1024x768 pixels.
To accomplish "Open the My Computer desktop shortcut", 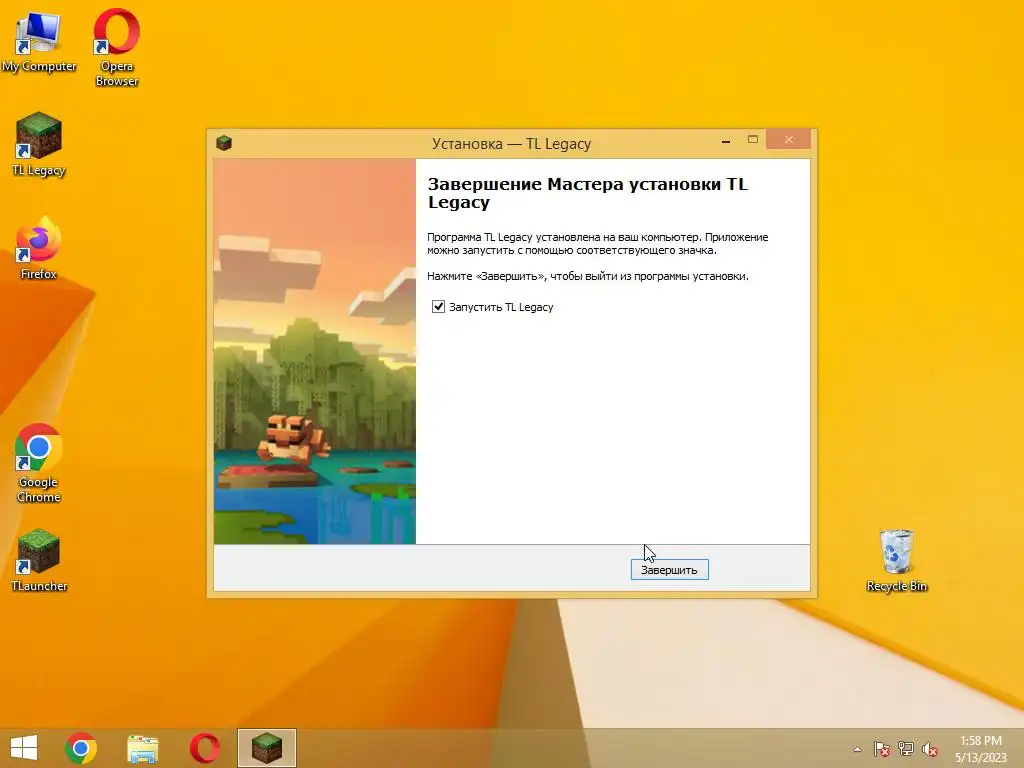I will tap(39, 41).
